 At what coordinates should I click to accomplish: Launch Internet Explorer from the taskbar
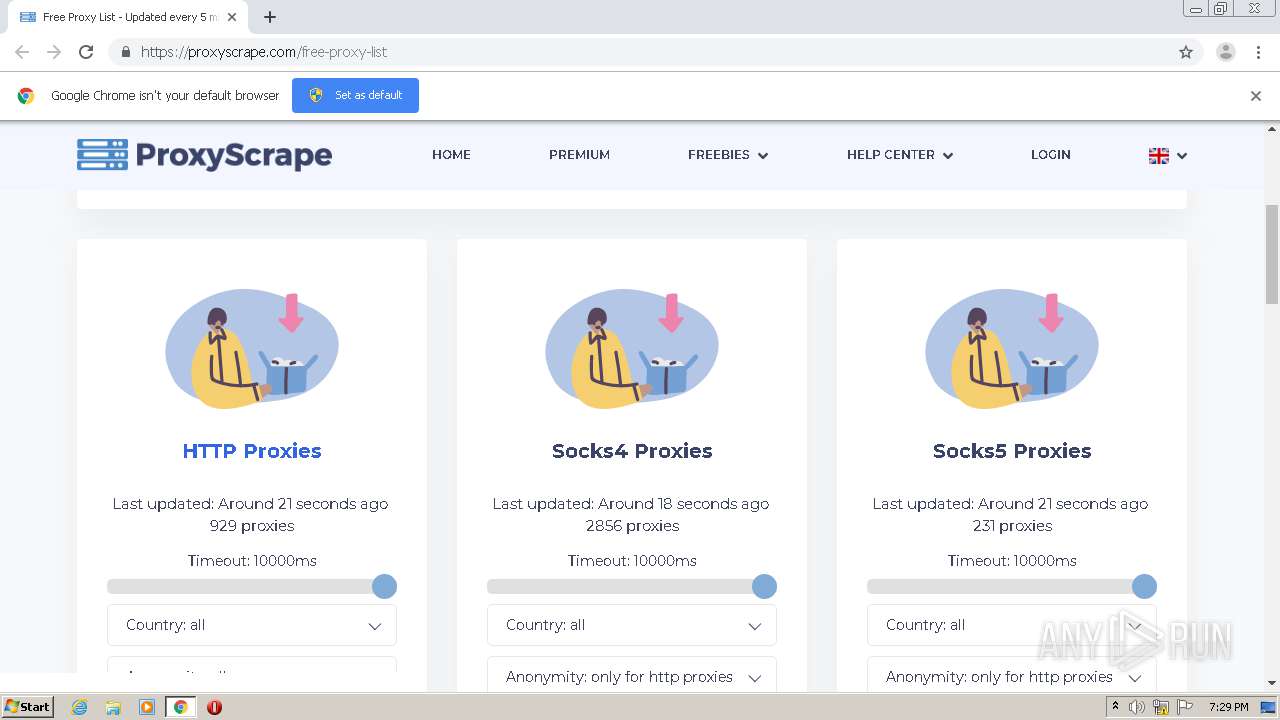pos(79,707)
